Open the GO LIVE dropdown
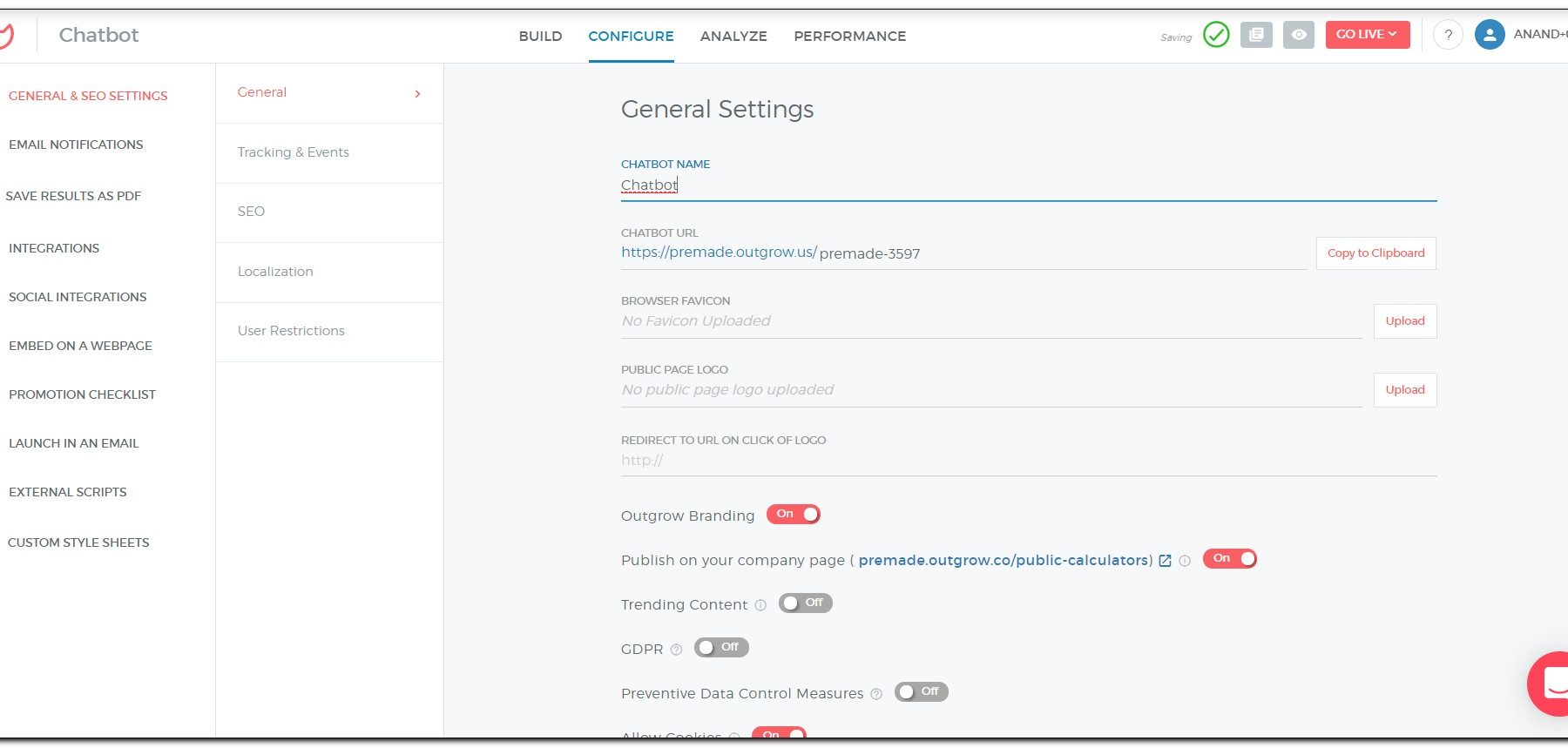The height and width of the screenshot is (748, 1568). (1367, 35)
